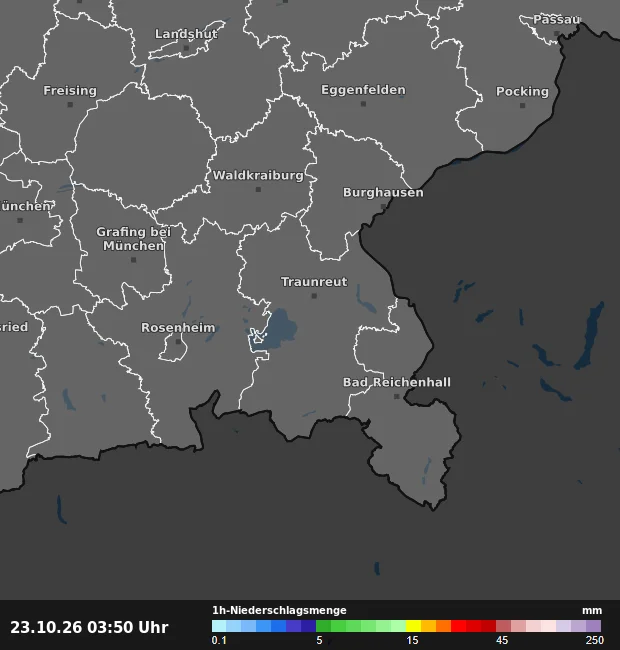
Task: Select the purple 250 mm legend swatch
Action: [x=593, y=626]
